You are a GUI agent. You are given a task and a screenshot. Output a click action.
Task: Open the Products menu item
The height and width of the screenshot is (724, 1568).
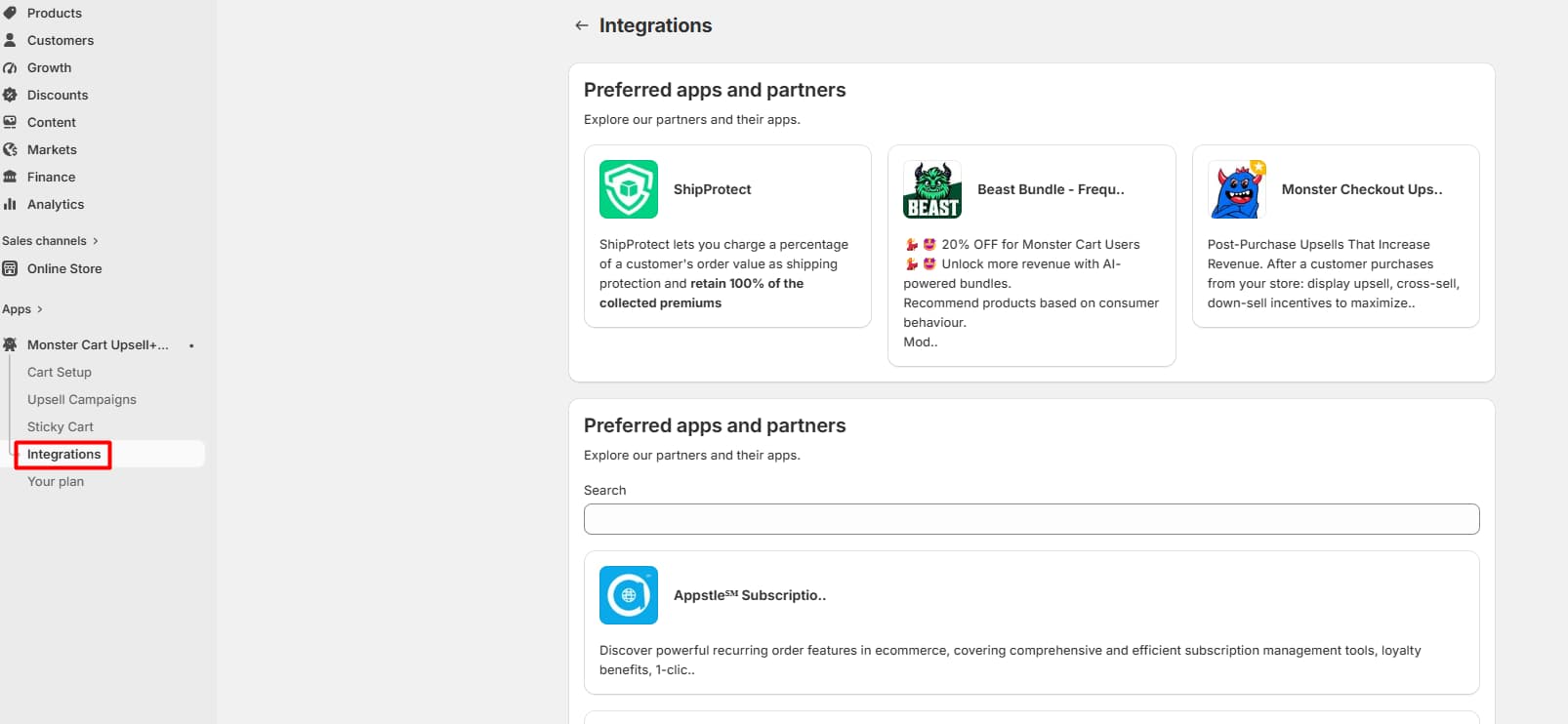click(x=55, y=13)
